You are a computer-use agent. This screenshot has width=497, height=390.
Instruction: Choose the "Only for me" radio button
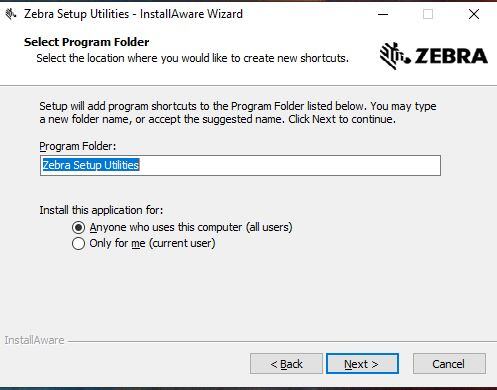(x=78, y=244)
